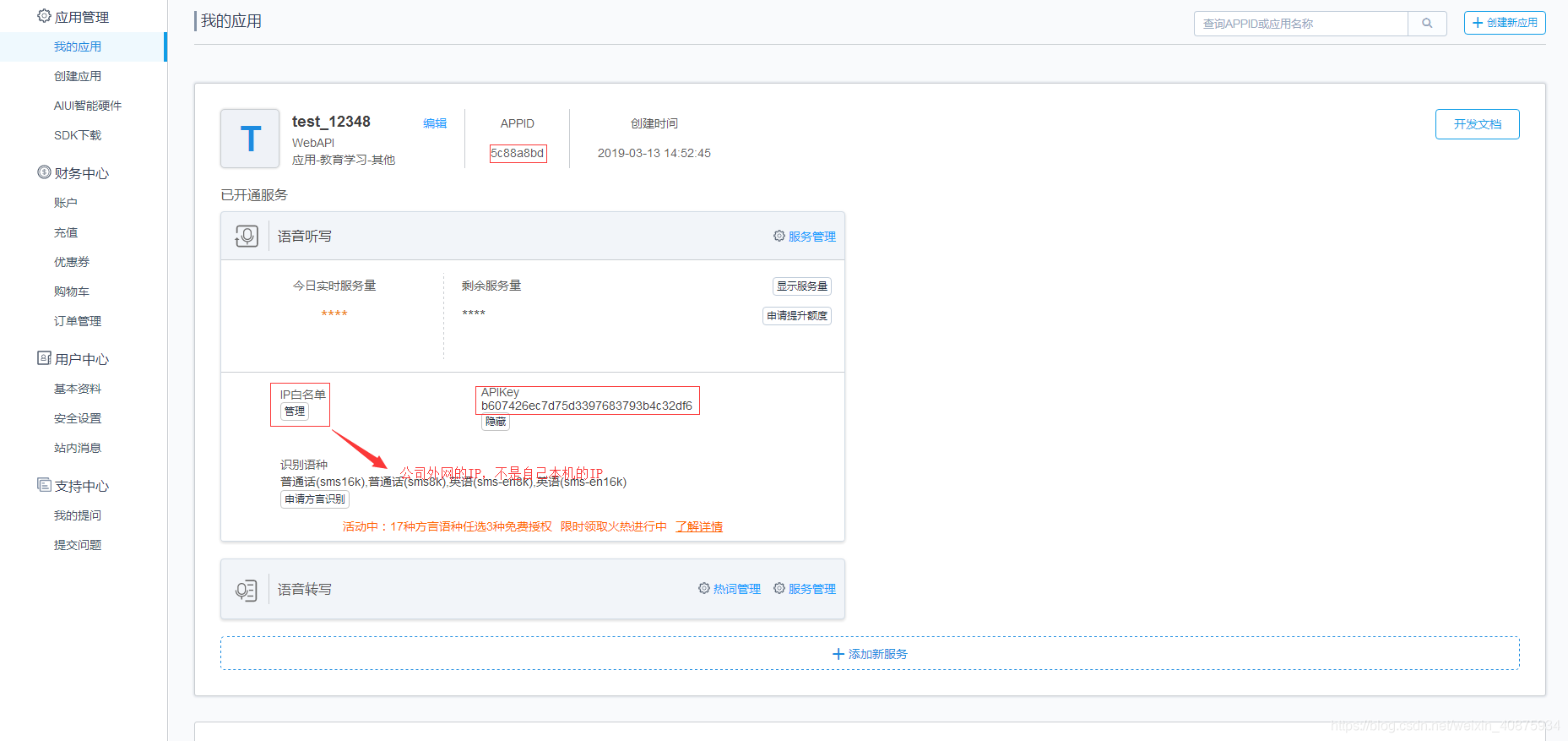Open 基本资料 under 用户中心
The image size is (1568, 741).
[x=78, y=389]
